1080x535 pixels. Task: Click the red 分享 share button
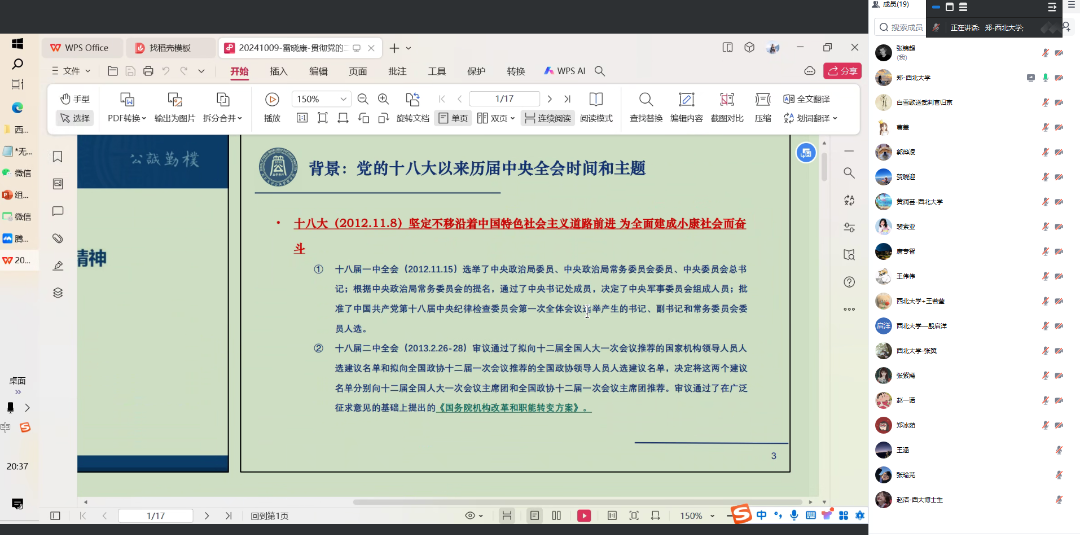842,71
